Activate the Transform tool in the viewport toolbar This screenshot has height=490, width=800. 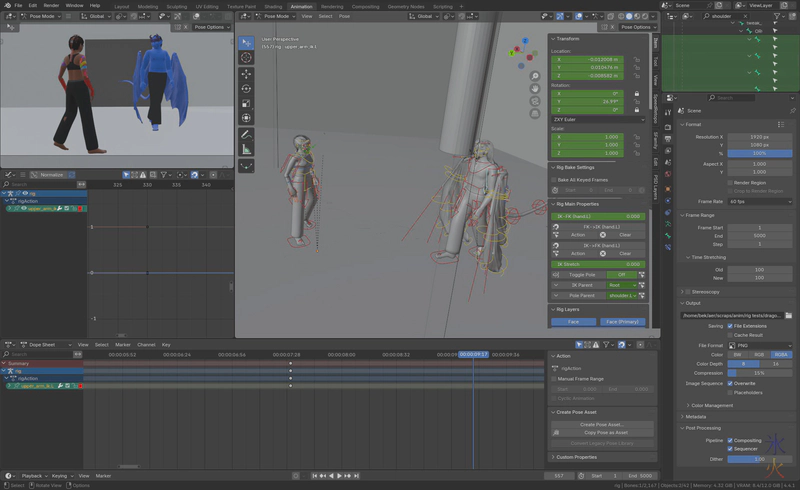(246, 118)
